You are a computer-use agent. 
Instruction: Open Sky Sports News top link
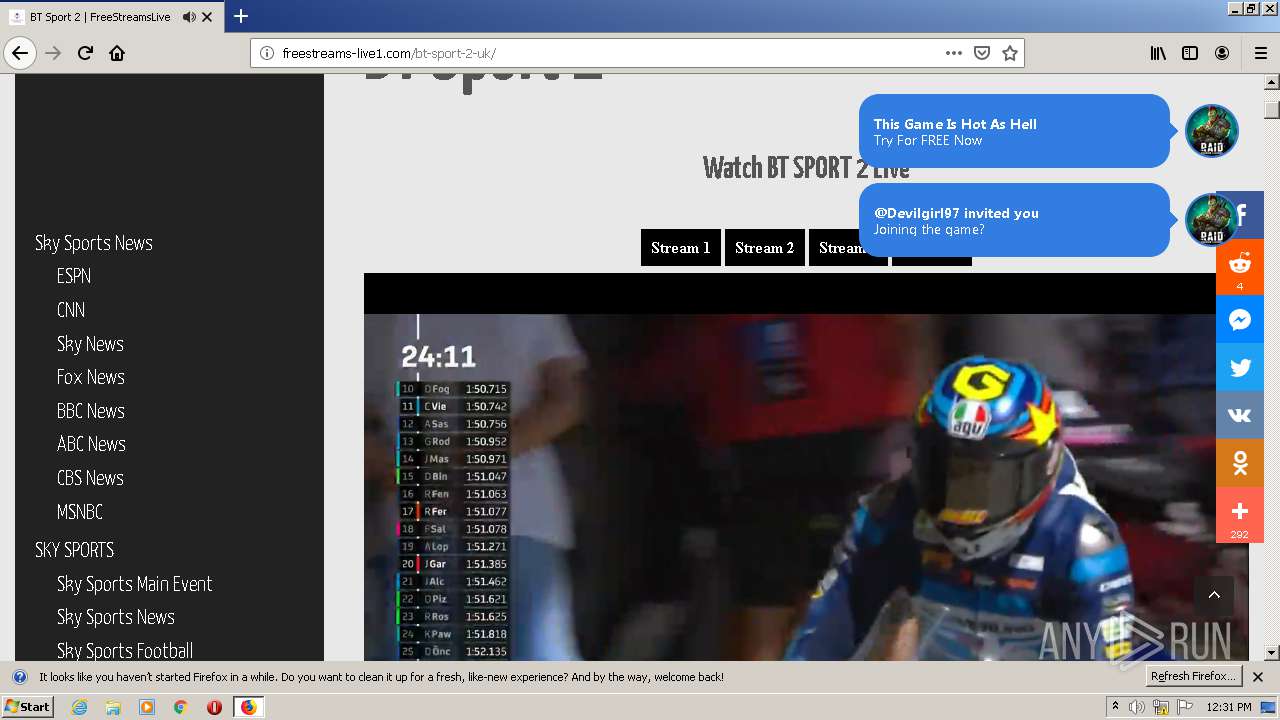(x=94, y=243)
